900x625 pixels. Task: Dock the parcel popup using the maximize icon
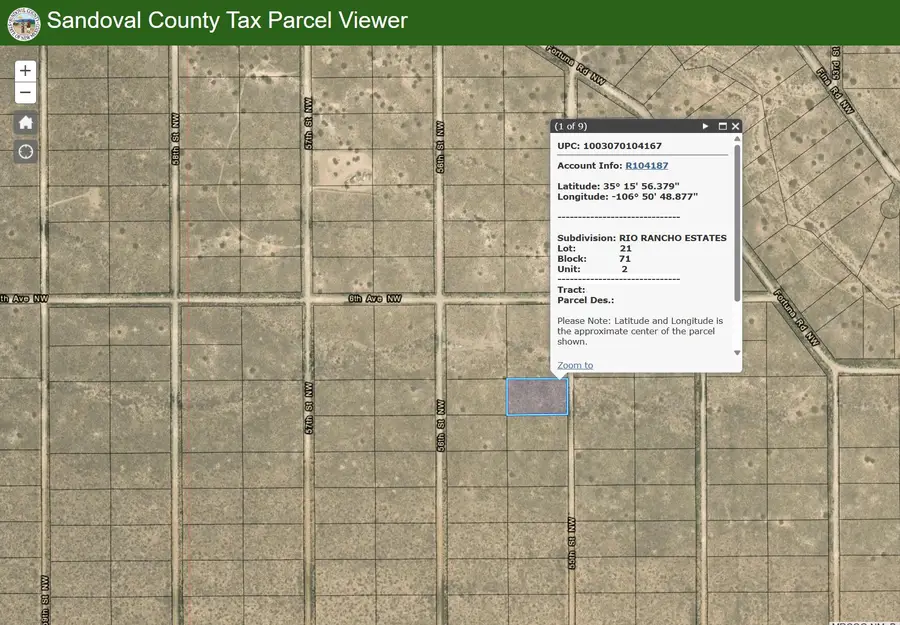[722, 126]
